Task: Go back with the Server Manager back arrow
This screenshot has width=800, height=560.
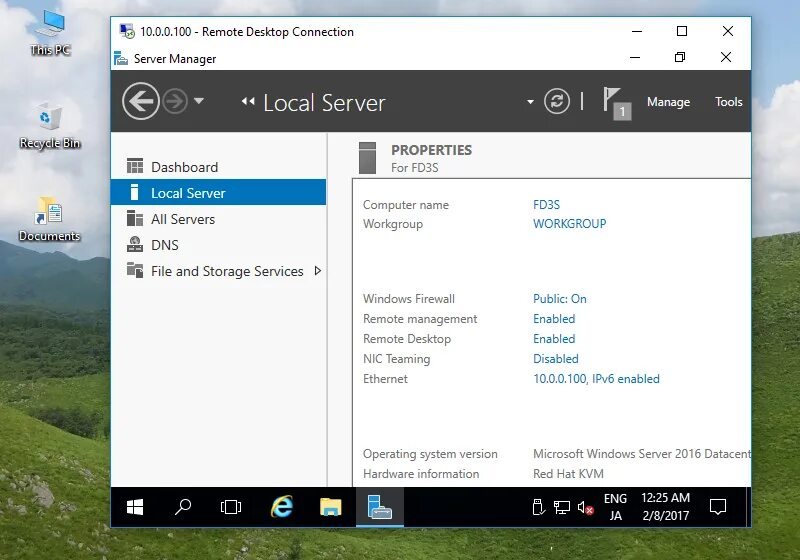Action: click(x=141, y=101)
